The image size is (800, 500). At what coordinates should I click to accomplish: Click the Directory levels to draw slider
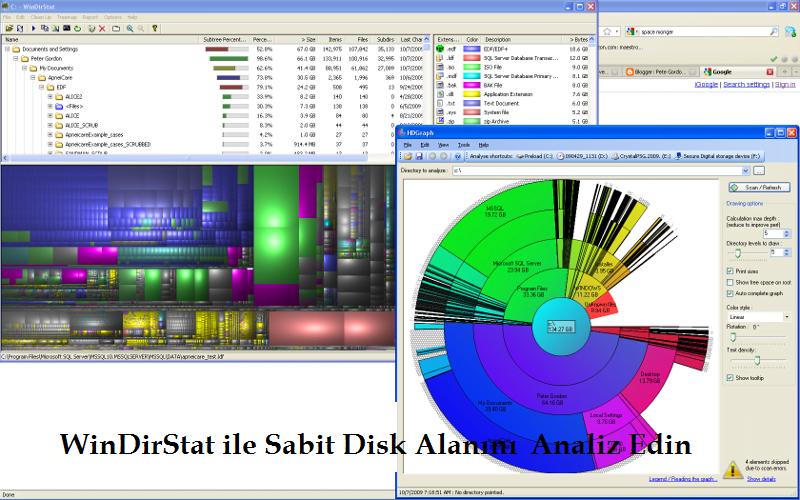pos(737,253)
